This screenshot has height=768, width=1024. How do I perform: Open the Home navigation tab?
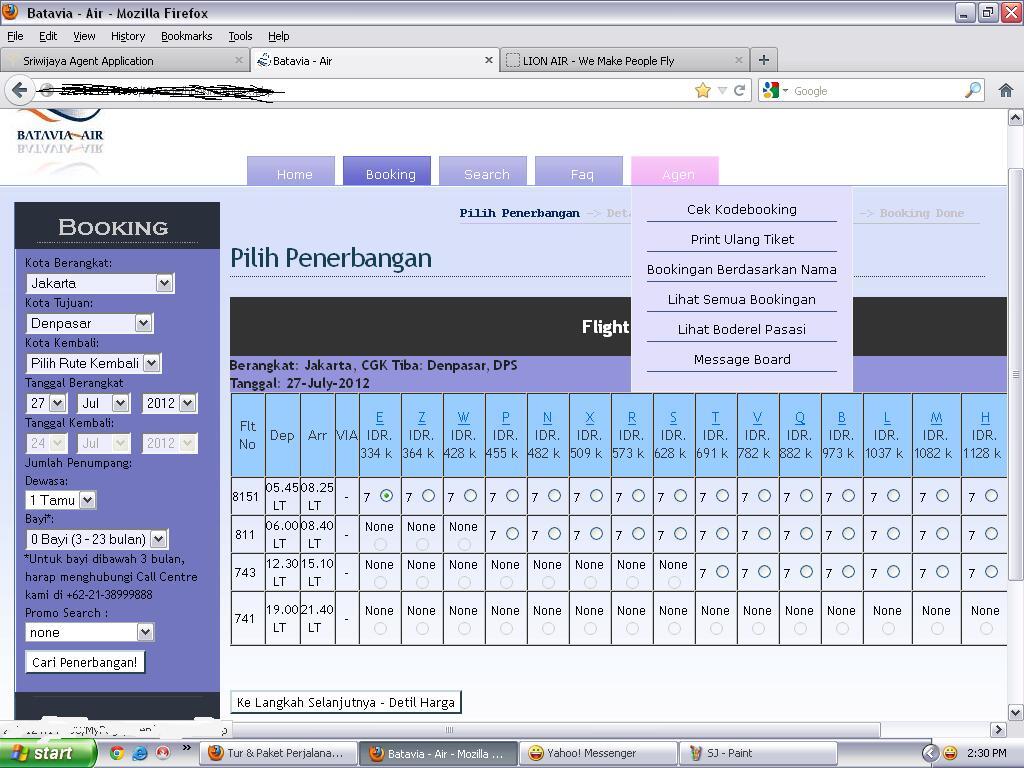point(291,172)
